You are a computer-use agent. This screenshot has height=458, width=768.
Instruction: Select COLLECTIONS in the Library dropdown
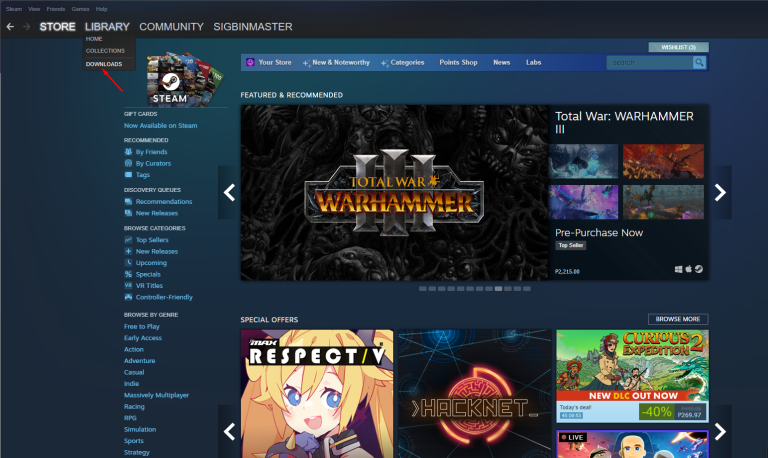[x=105, y=50]
